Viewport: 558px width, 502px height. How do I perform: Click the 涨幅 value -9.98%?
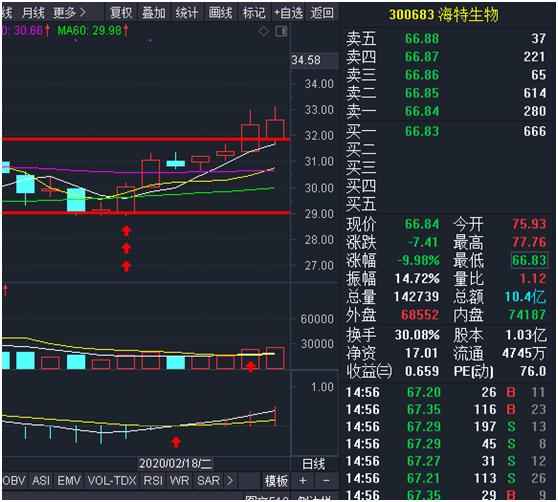[419, 260]
